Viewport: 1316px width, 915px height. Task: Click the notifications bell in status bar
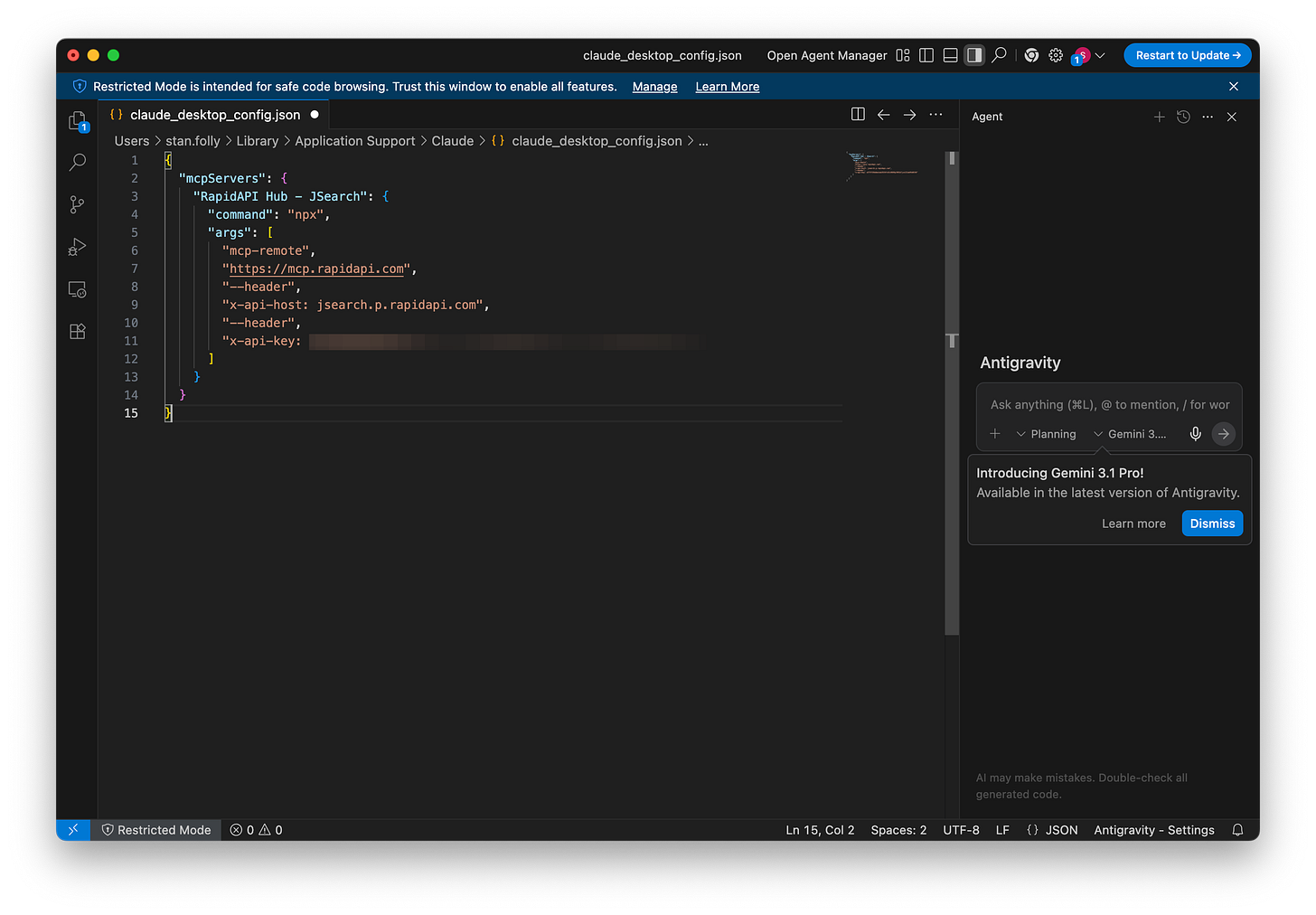click(1237, 830)
